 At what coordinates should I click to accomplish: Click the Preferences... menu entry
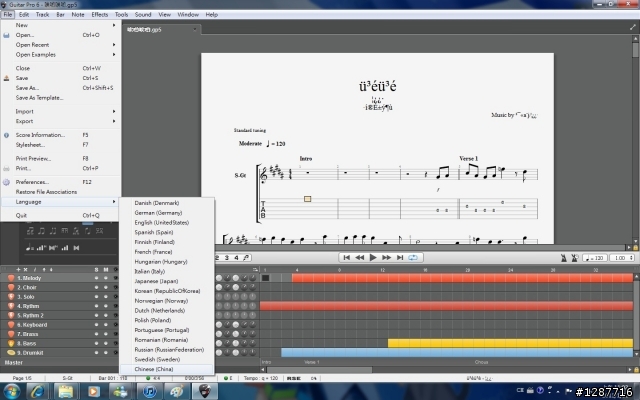(32, 182)
